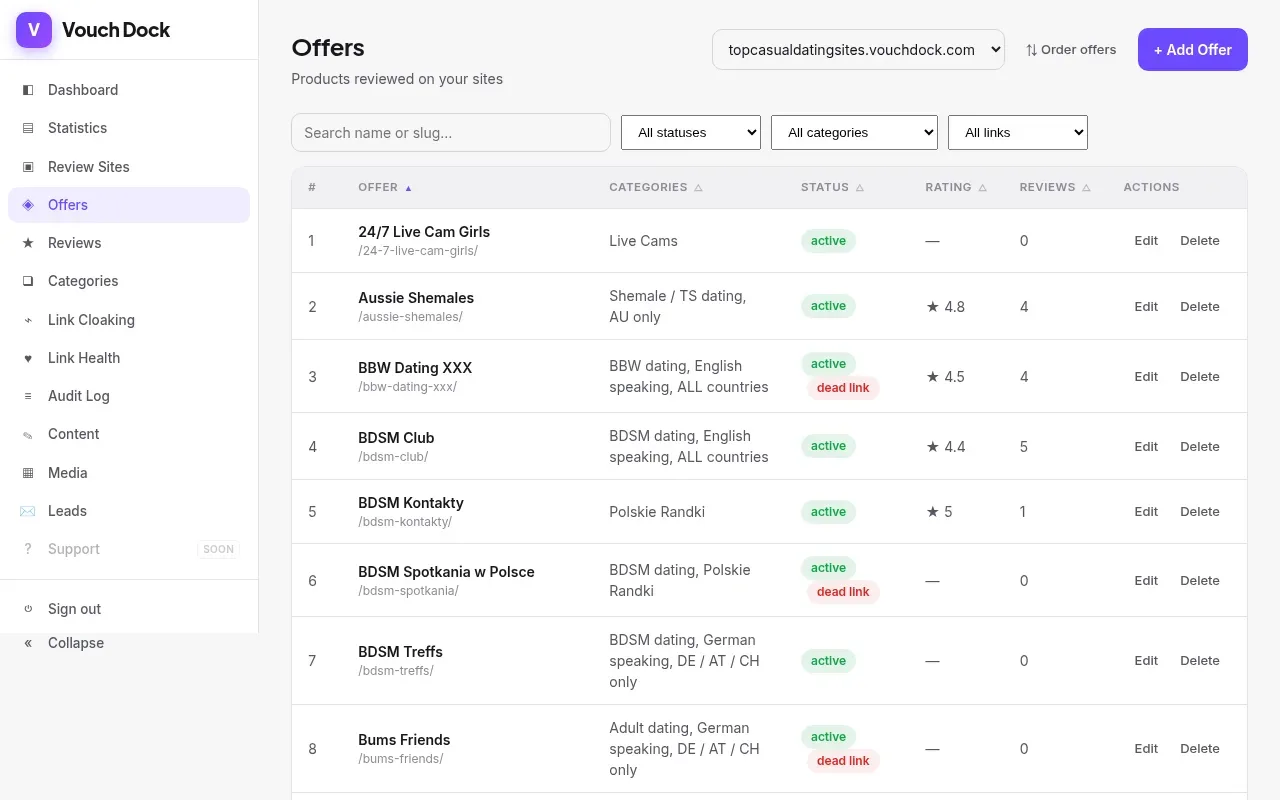This screenshot has height=800, width=1280.
Task: Sort table by Offer column
Action: 385,187
